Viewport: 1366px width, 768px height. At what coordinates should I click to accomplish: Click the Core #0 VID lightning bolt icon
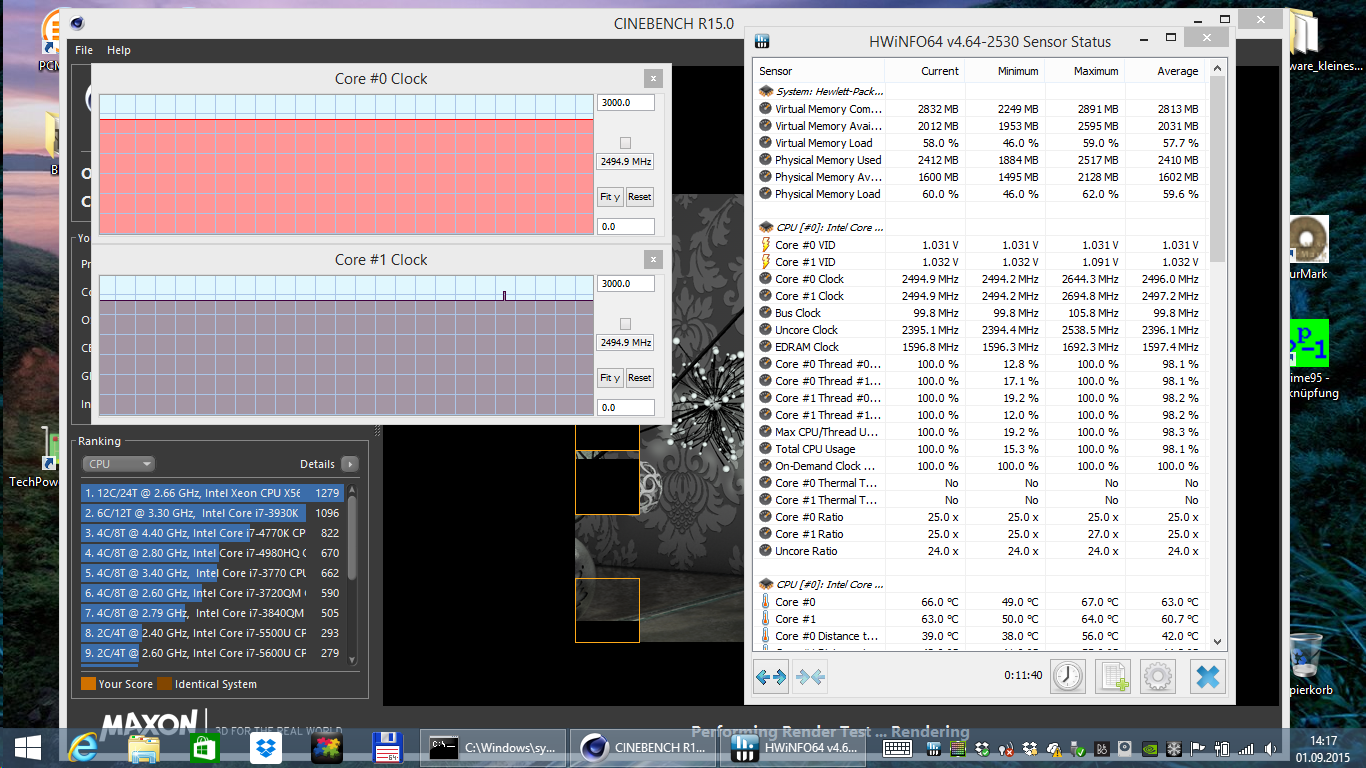click(766, 245)
